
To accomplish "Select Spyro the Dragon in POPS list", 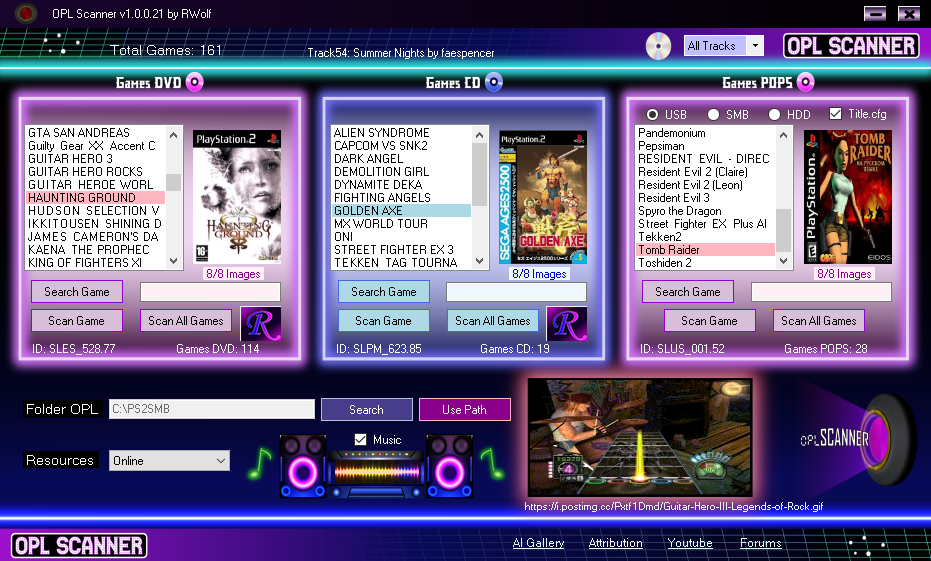I will point(705,211).
